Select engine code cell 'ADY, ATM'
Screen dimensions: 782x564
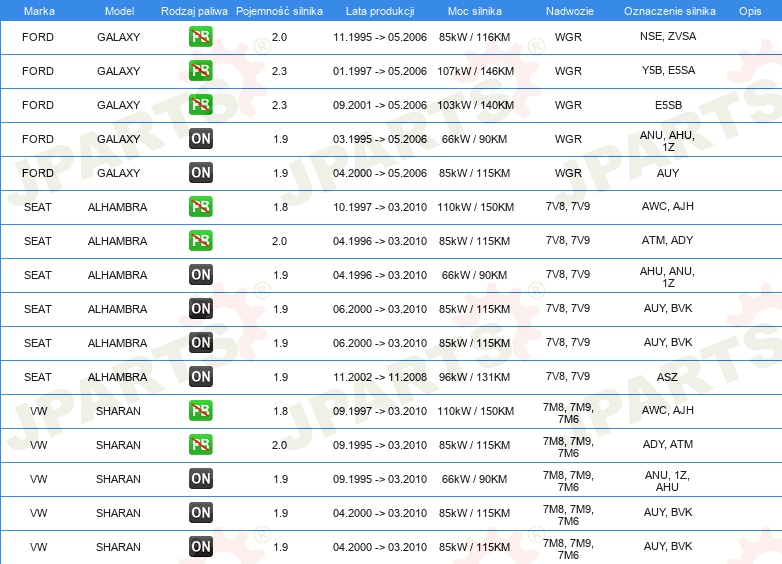668,444
